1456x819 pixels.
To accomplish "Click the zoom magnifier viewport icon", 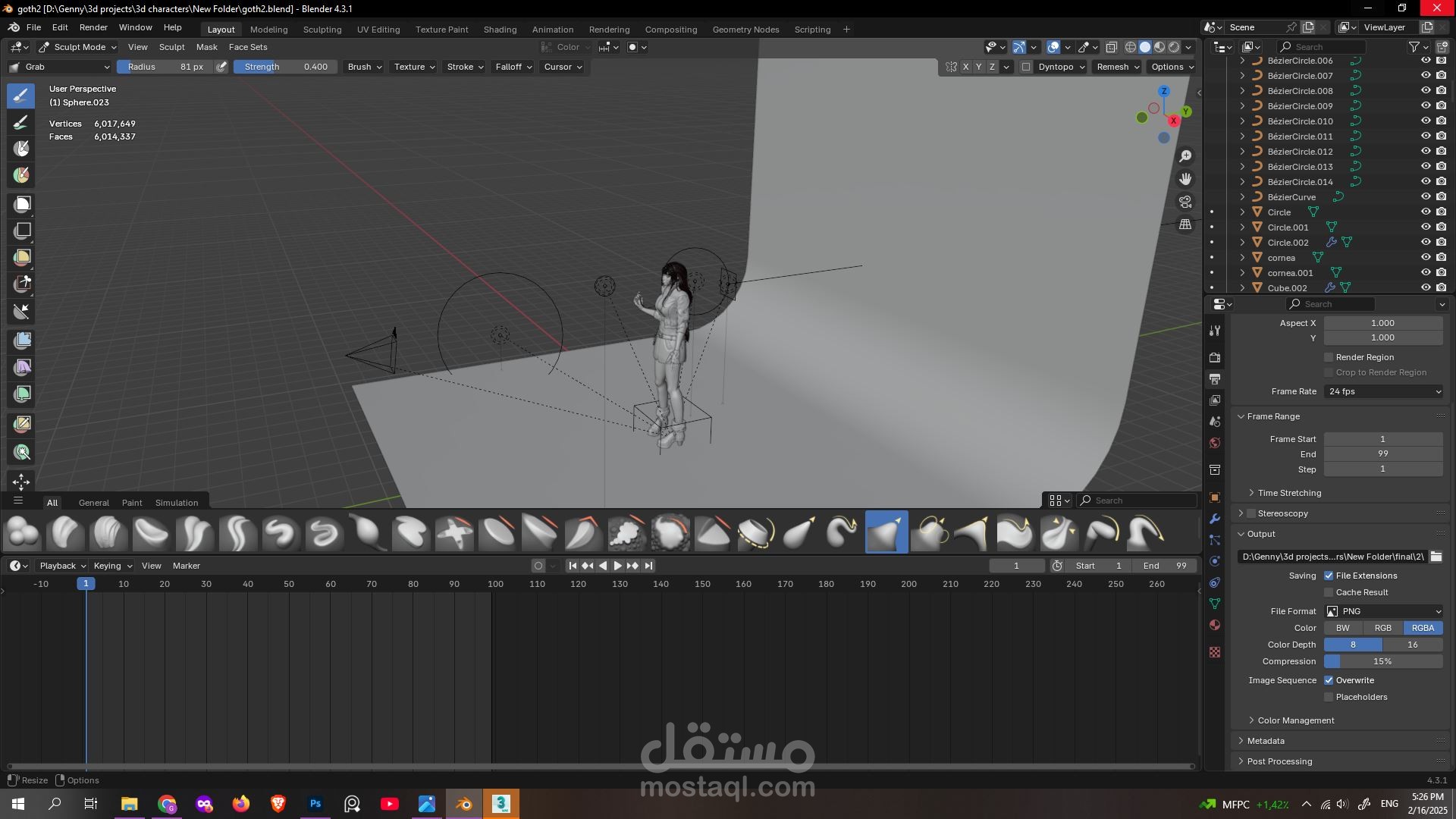I will tap(1185, 156).
